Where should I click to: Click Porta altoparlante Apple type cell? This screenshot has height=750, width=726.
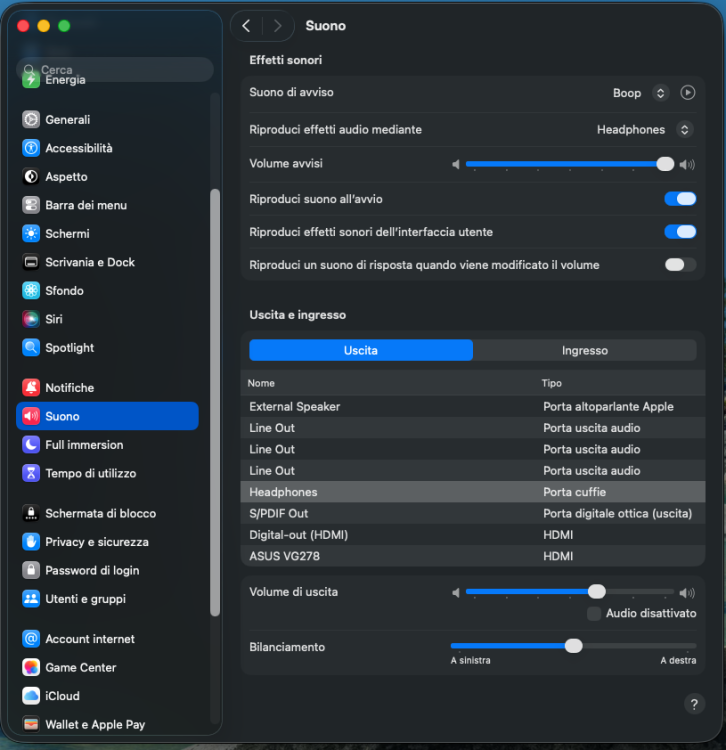pyautogui.click(x=608, y=407)
